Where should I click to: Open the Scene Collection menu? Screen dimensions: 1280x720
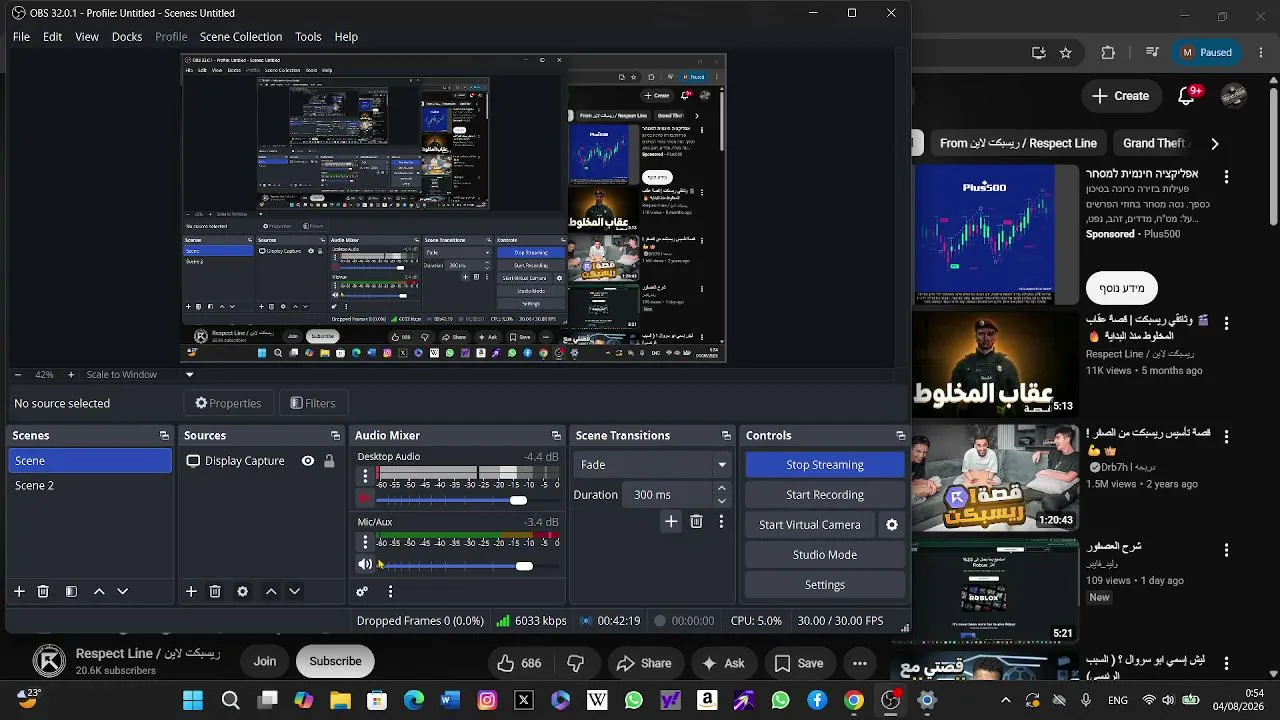tap(241, 37)
